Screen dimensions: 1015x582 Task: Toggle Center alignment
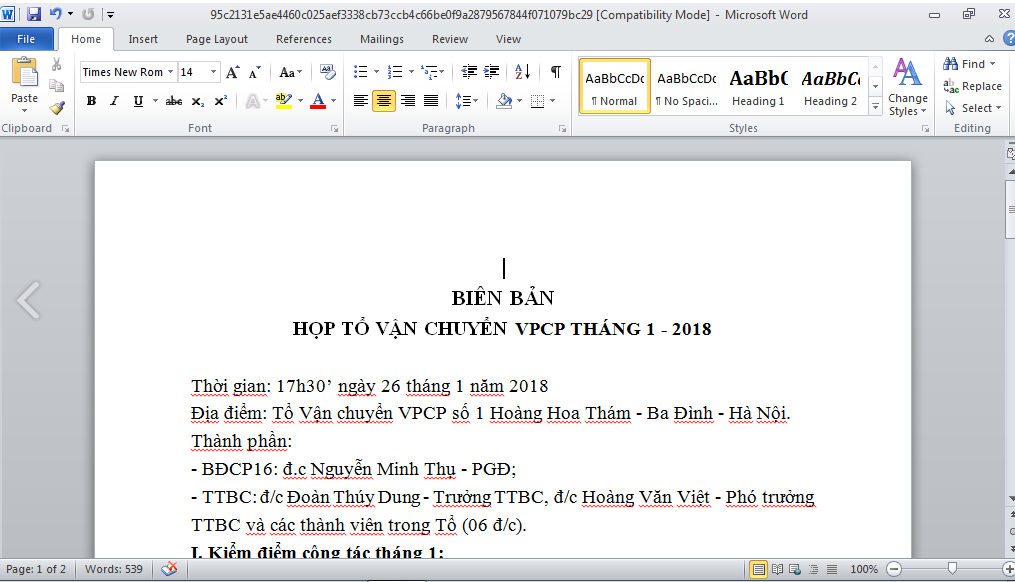pos(384,101)
